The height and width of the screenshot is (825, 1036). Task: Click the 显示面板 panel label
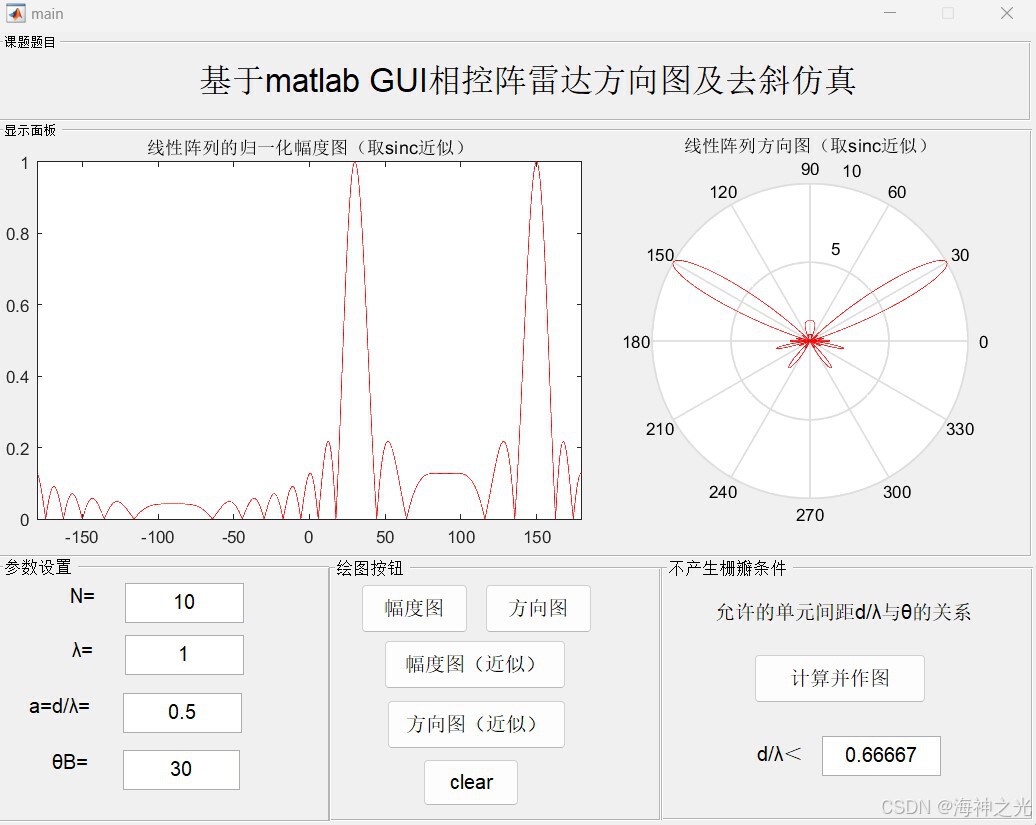30,130
